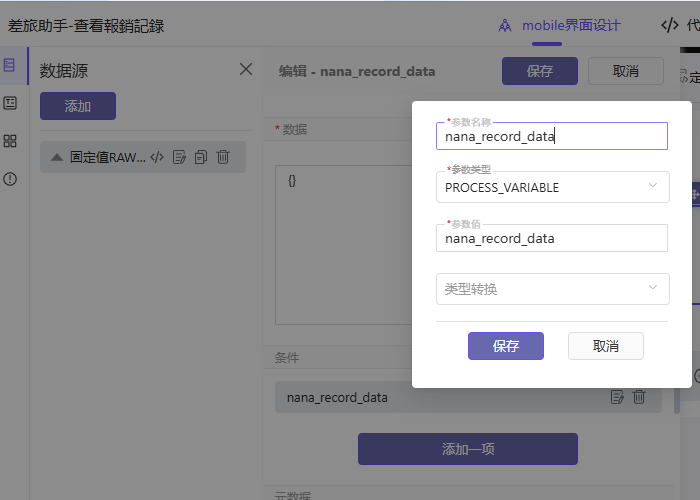Click code view icon on 固定值RAW row
This screenshot has width=700, height=500.
(157, 157)
